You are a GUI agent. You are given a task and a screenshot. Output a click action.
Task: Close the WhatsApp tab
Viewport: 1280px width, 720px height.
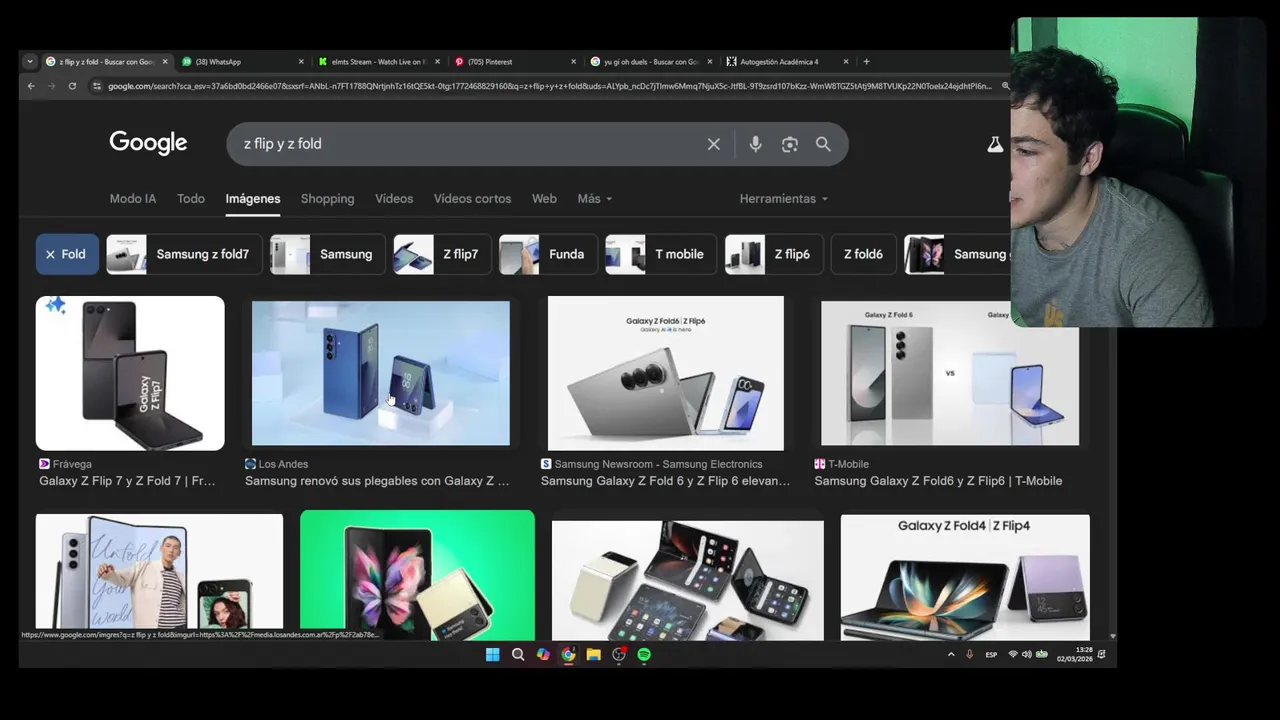coord(301,62)
